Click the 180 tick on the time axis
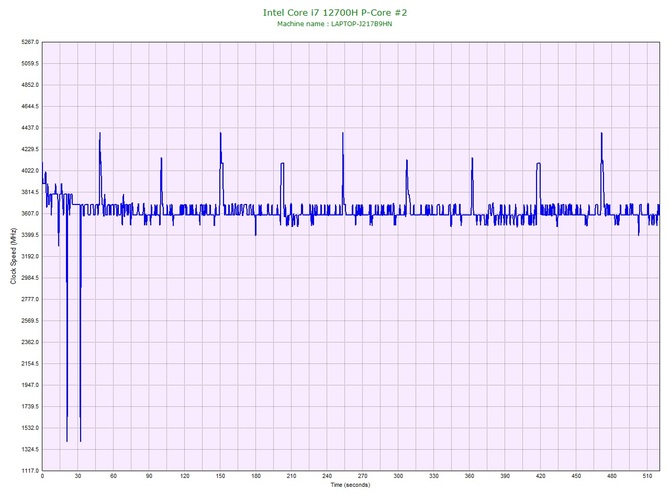 256,476
